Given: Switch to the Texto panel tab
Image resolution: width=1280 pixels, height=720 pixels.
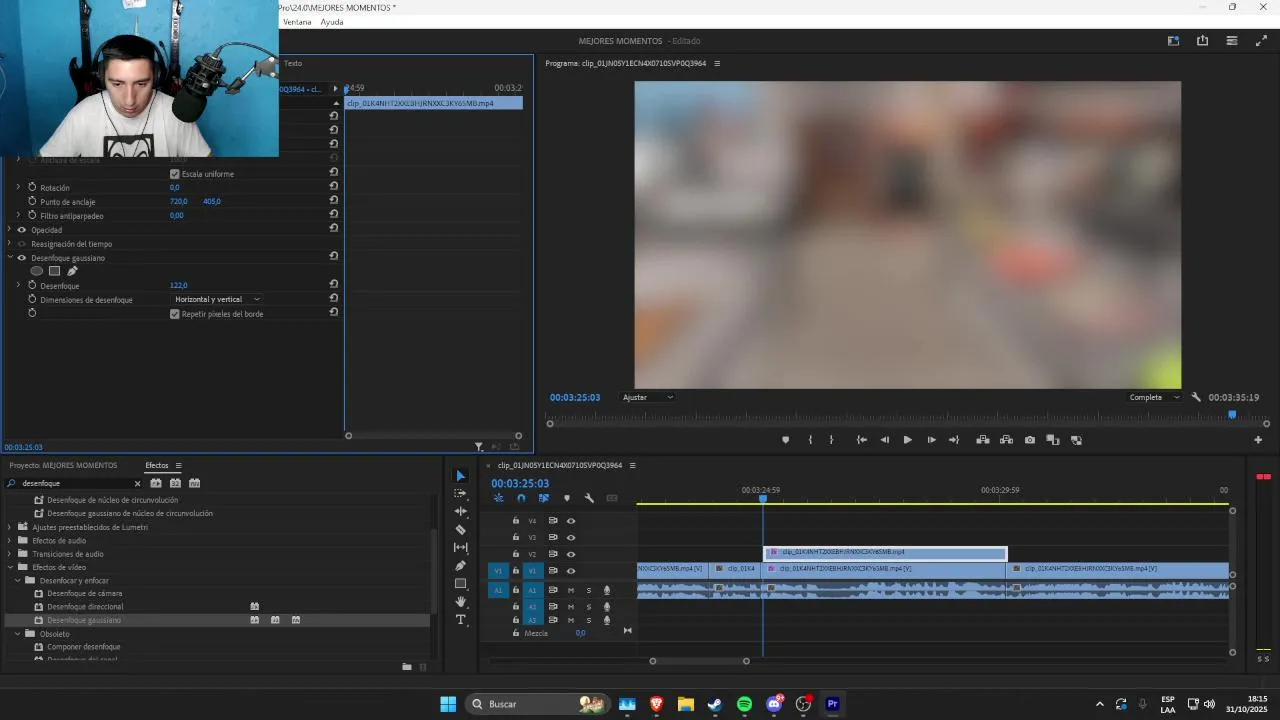Looking at the screenshot, I should click(x=293, y=63).
